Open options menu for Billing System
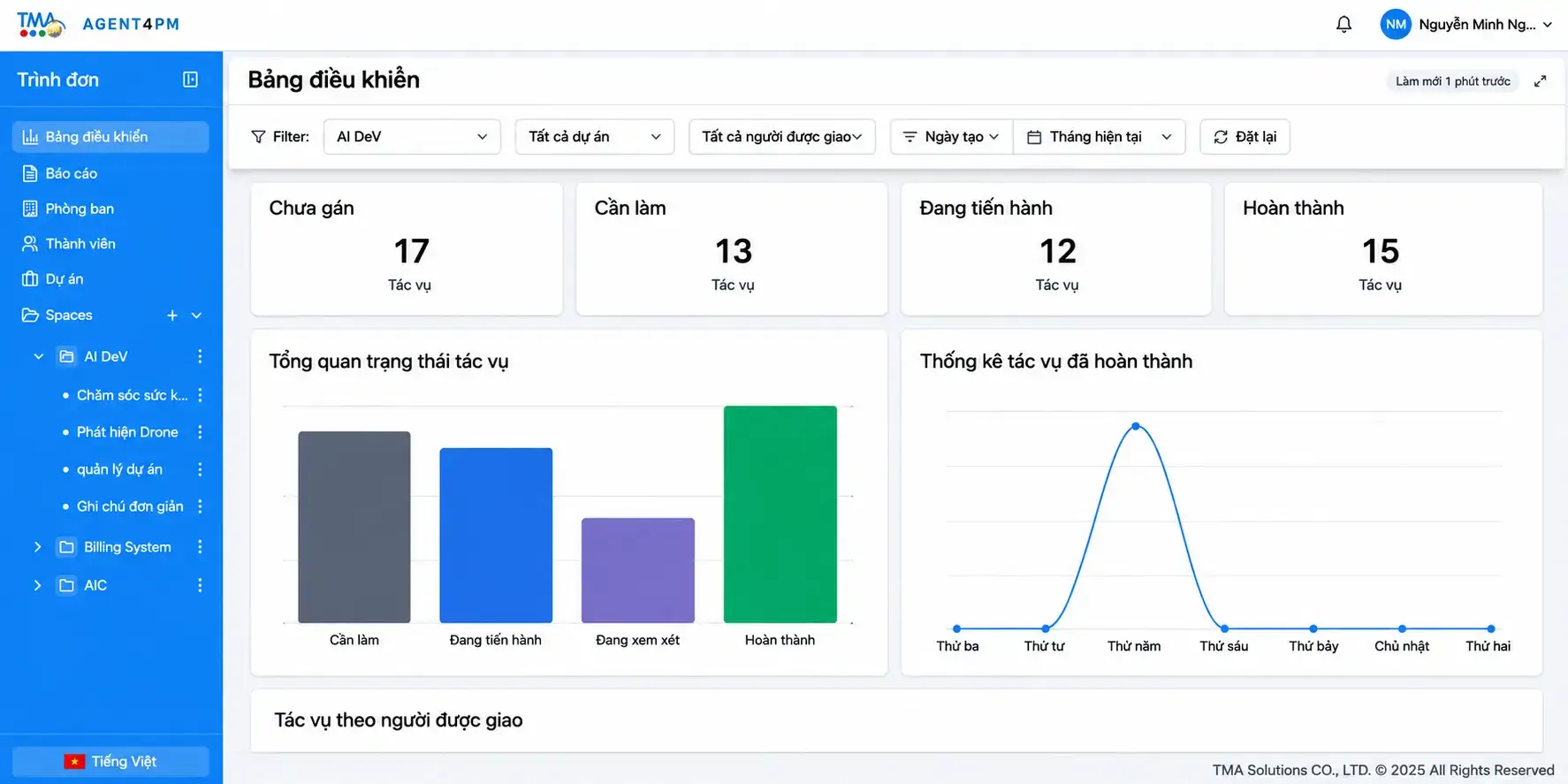1568x784 pixels. pyautogui.click(x=200, y=547)
